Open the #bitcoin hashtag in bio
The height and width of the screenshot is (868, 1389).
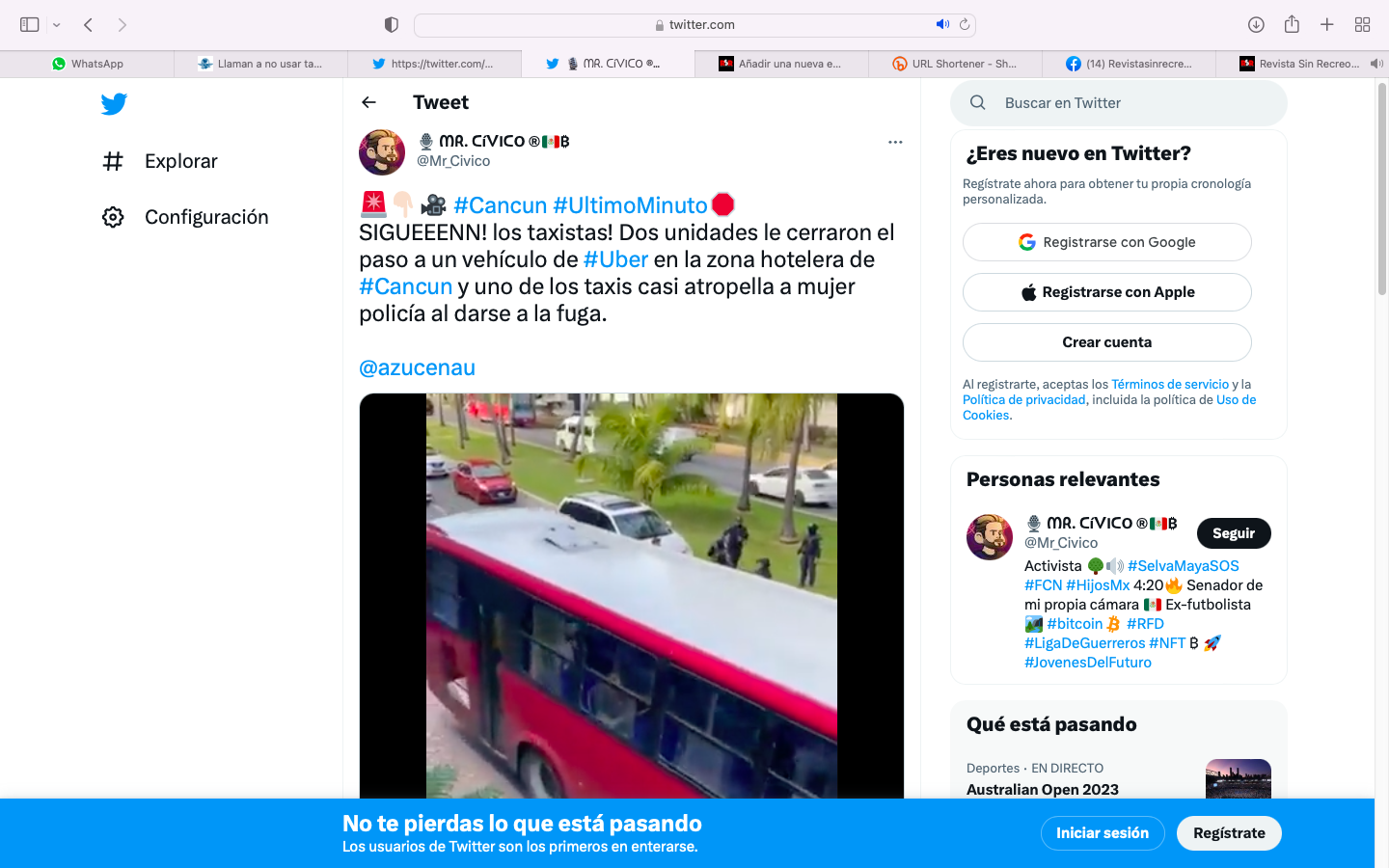click(1075, 624)
